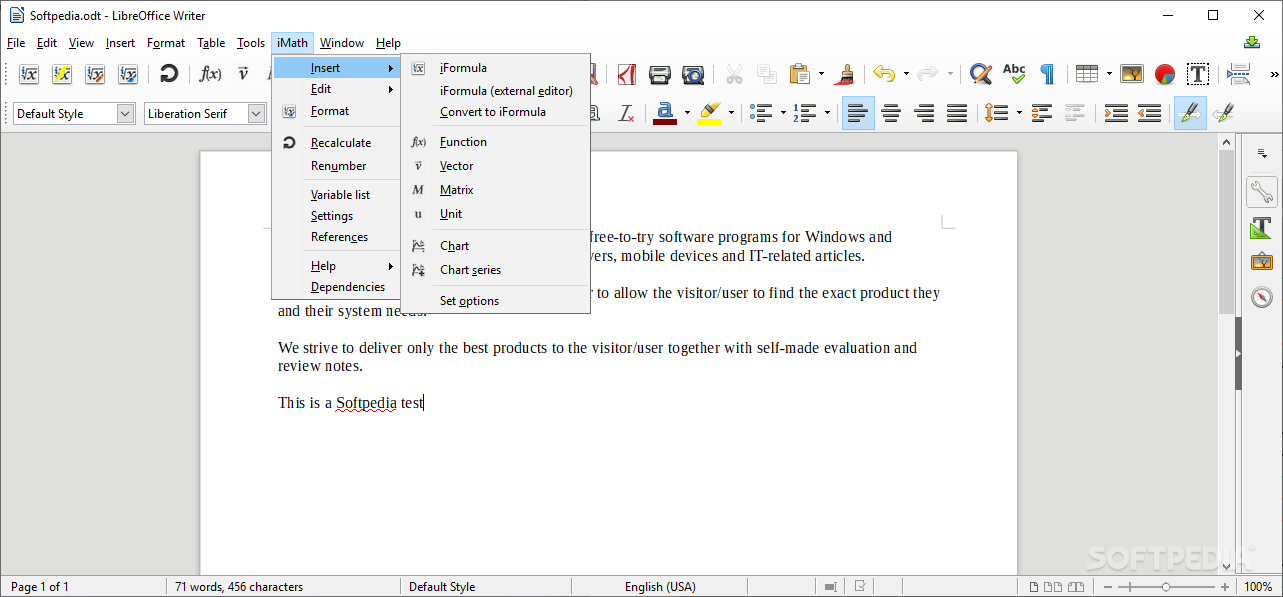Click the 71 words, 456 characters status
Screen dimensions: 1283x597
click(x=239, y=587)
